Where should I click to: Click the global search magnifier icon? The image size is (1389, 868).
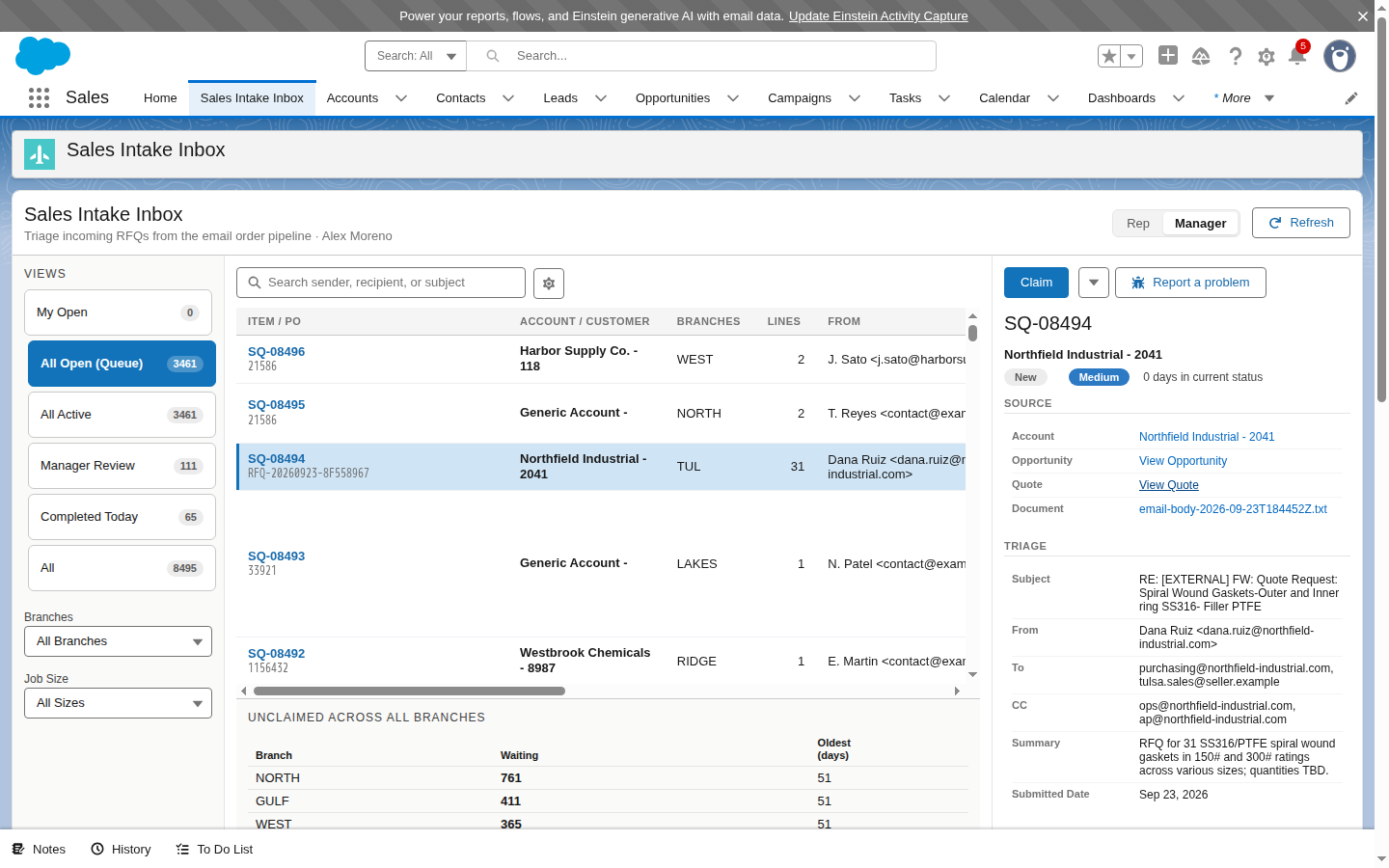click(x=493, y=56)
